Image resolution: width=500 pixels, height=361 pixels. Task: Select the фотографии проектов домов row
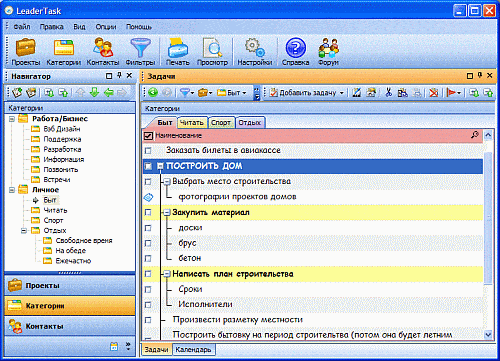[x=313, y=197]
